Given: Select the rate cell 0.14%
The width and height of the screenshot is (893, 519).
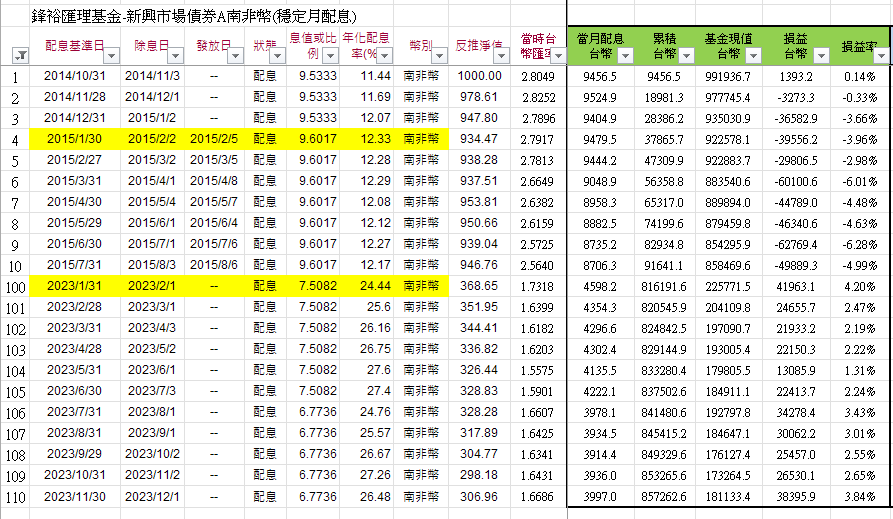Looking at the screenshot, I should [860, 76].
